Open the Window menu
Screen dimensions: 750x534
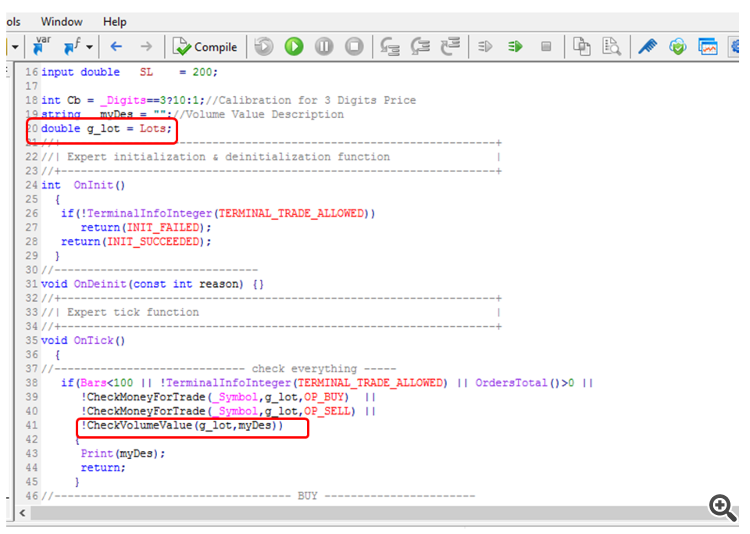[61, 22]
